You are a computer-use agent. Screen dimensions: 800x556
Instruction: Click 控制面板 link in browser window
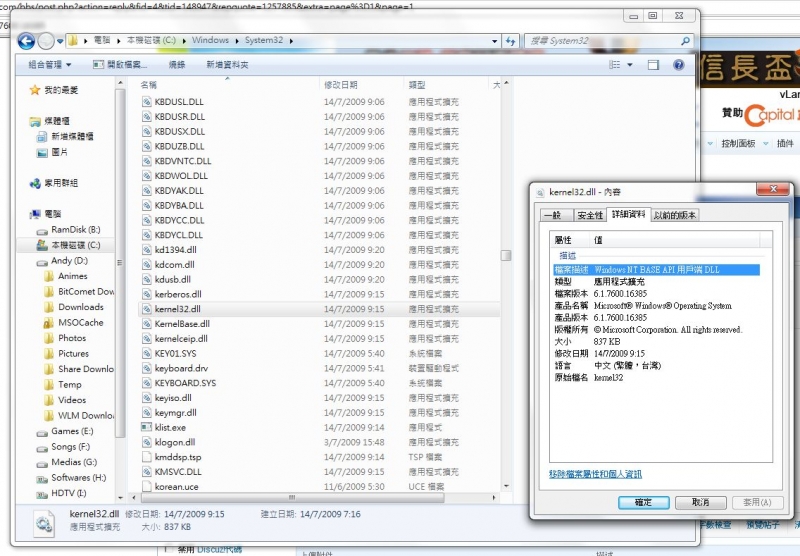tap(738, 143)
